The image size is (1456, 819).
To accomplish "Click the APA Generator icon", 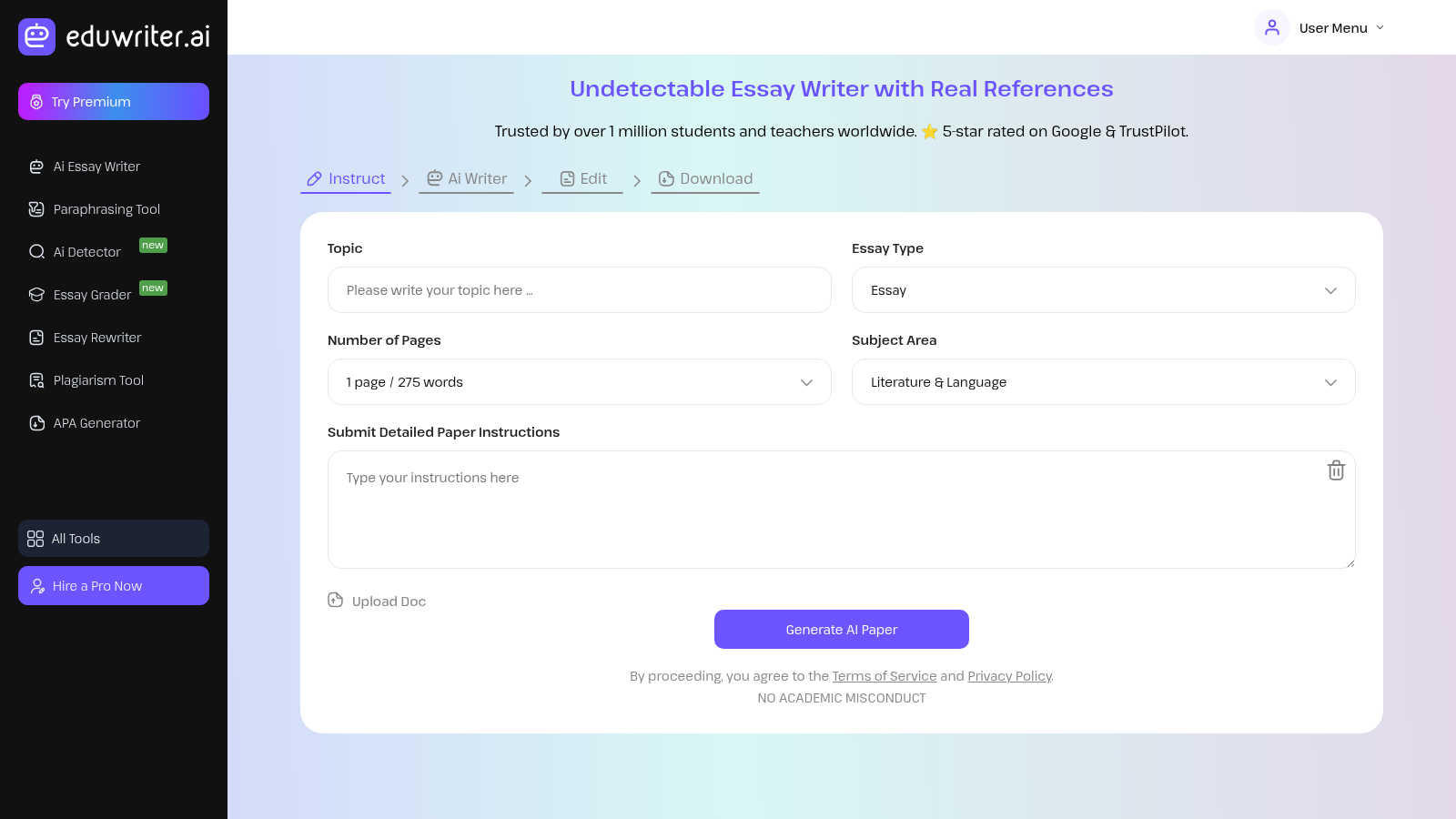I will (36, 423).
